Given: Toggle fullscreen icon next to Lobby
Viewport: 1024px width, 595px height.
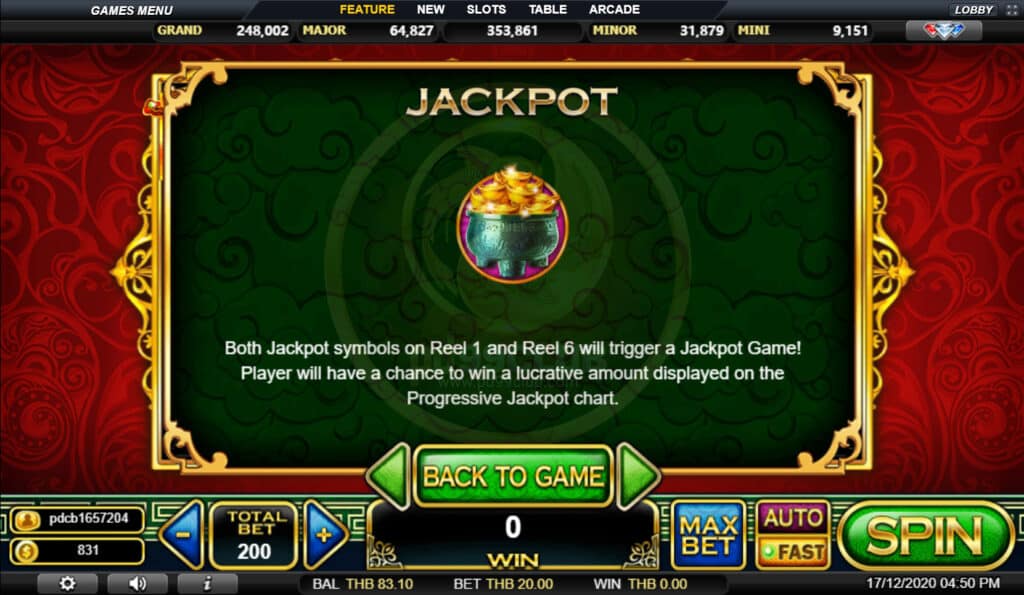Looking at the screenshot, I should click(1013, 10).
